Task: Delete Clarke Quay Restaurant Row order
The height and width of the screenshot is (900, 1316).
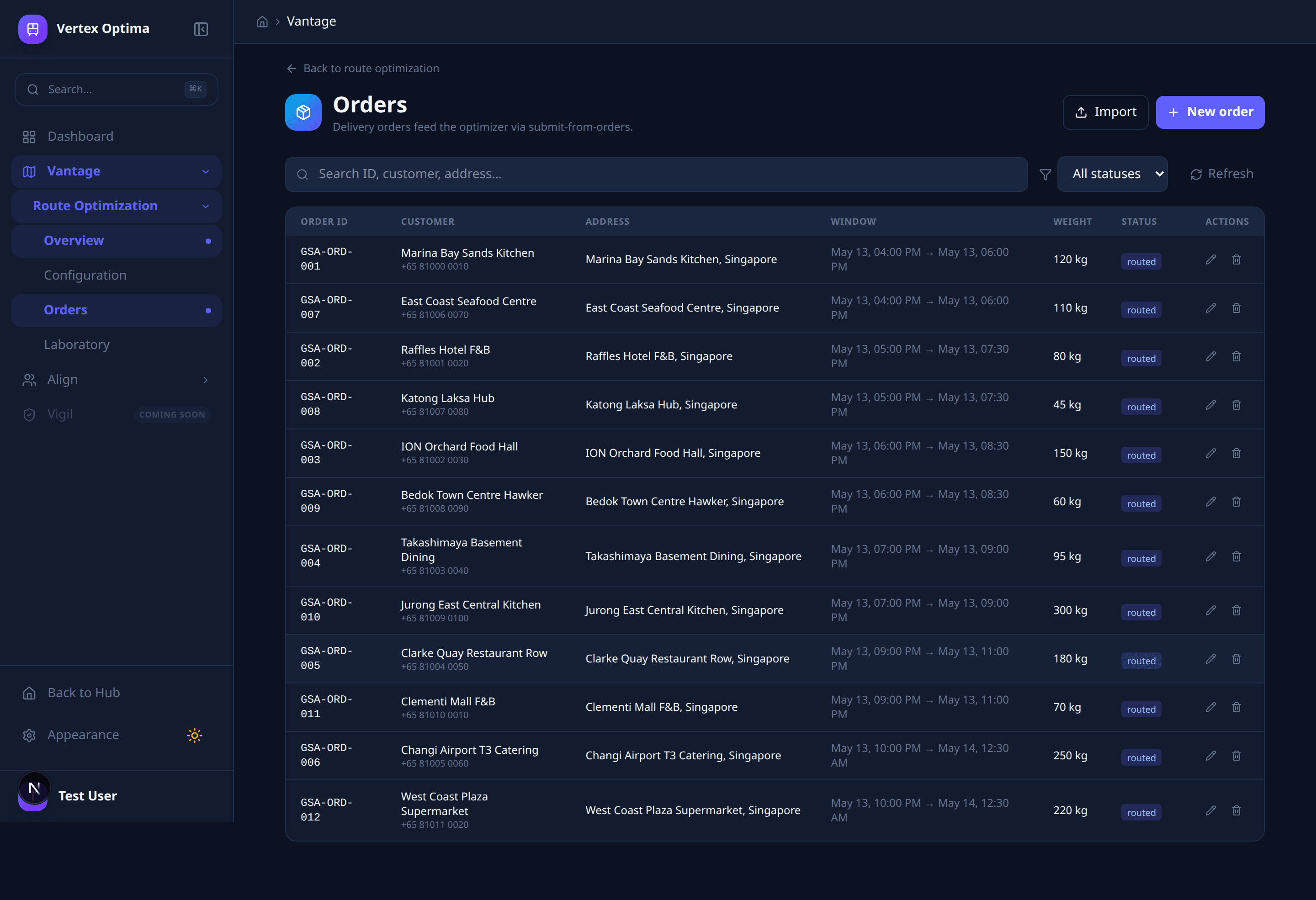Action: (x=1236, y=659)
